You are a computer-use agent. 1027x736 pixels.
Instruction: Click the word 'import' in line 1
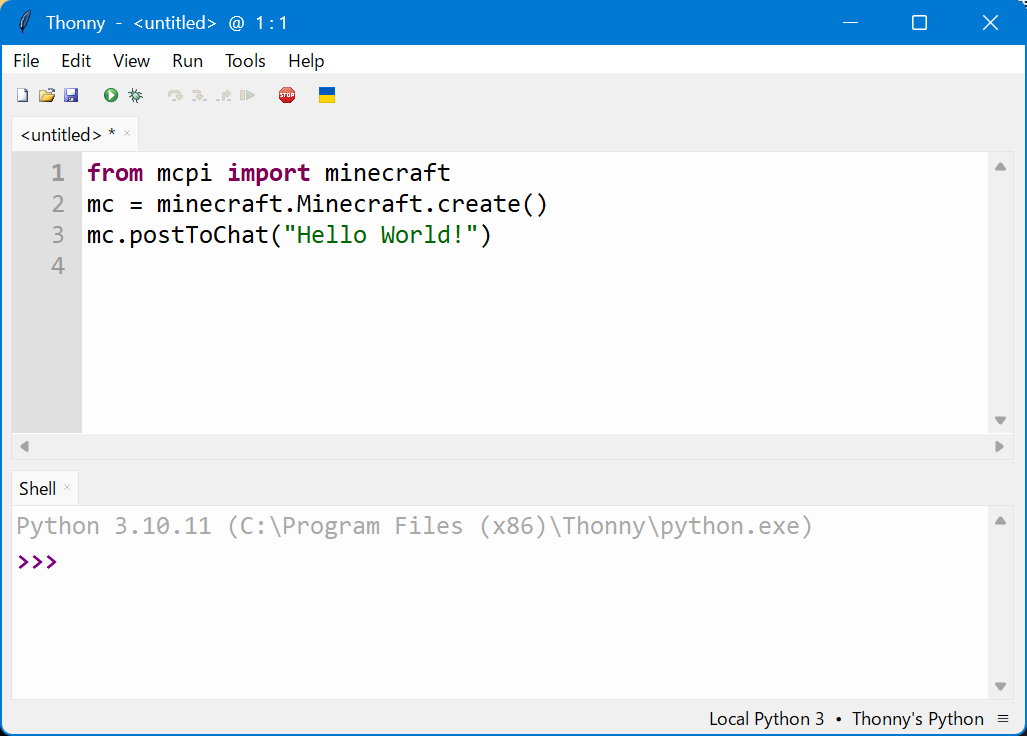269,173
